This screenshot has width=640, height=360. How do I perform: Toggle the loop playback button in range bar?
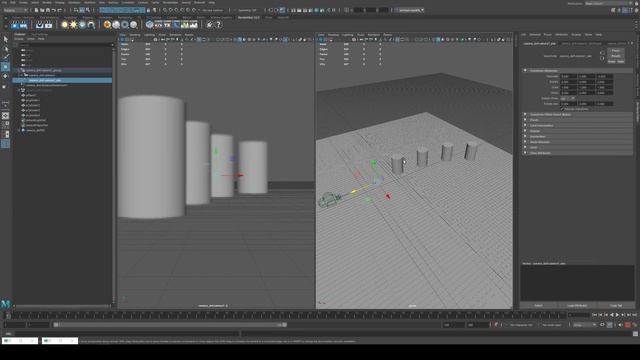coord(602,325)
